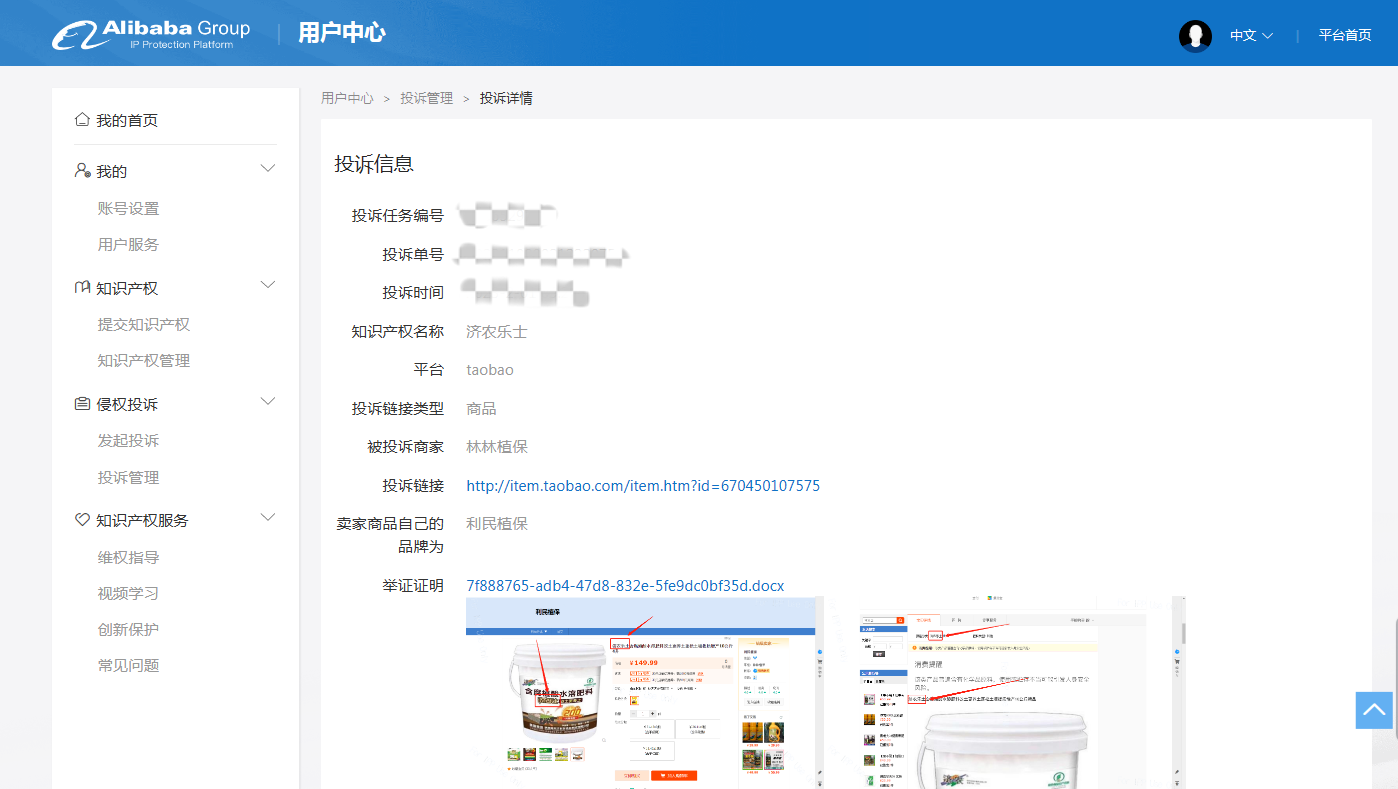
Task: Click the home icon beside 我的首页
Action: point(82,120)
